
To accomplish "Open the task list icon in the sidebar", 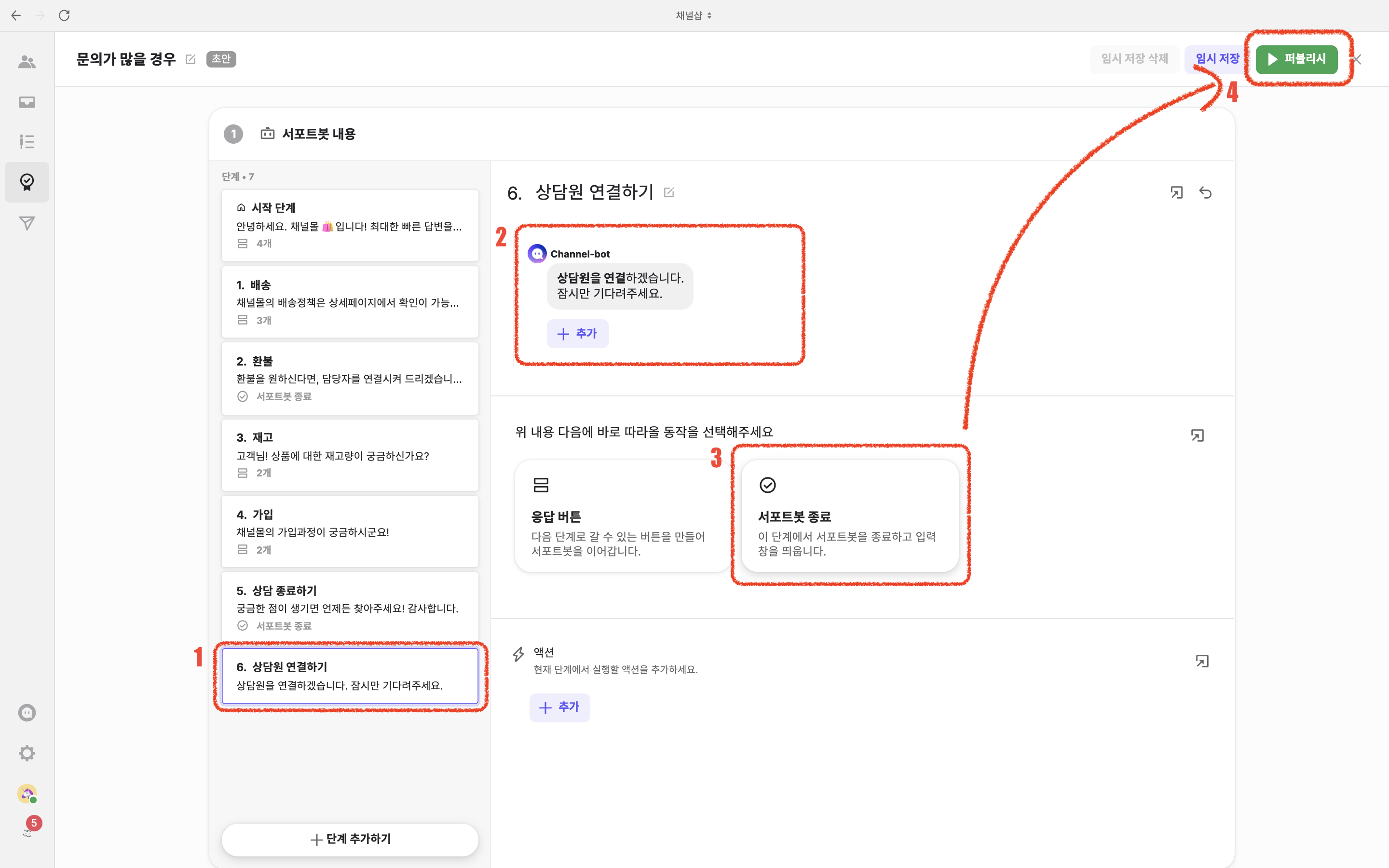I will (27, 142).
